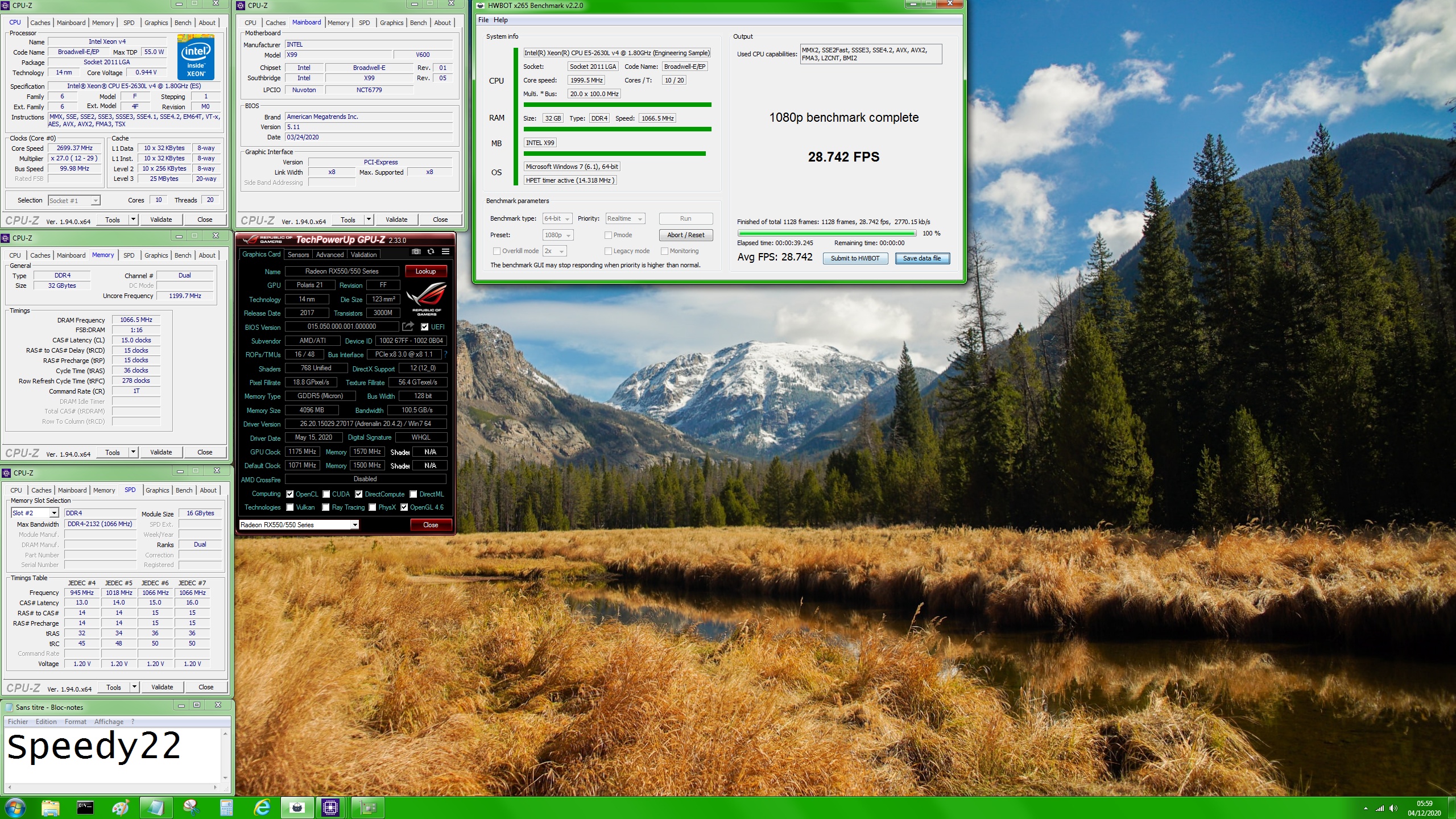The height and width of the screenshot is (819, 1456).
Task: Open the Socket #1 selection dropdown
Action: pos(74,200)
